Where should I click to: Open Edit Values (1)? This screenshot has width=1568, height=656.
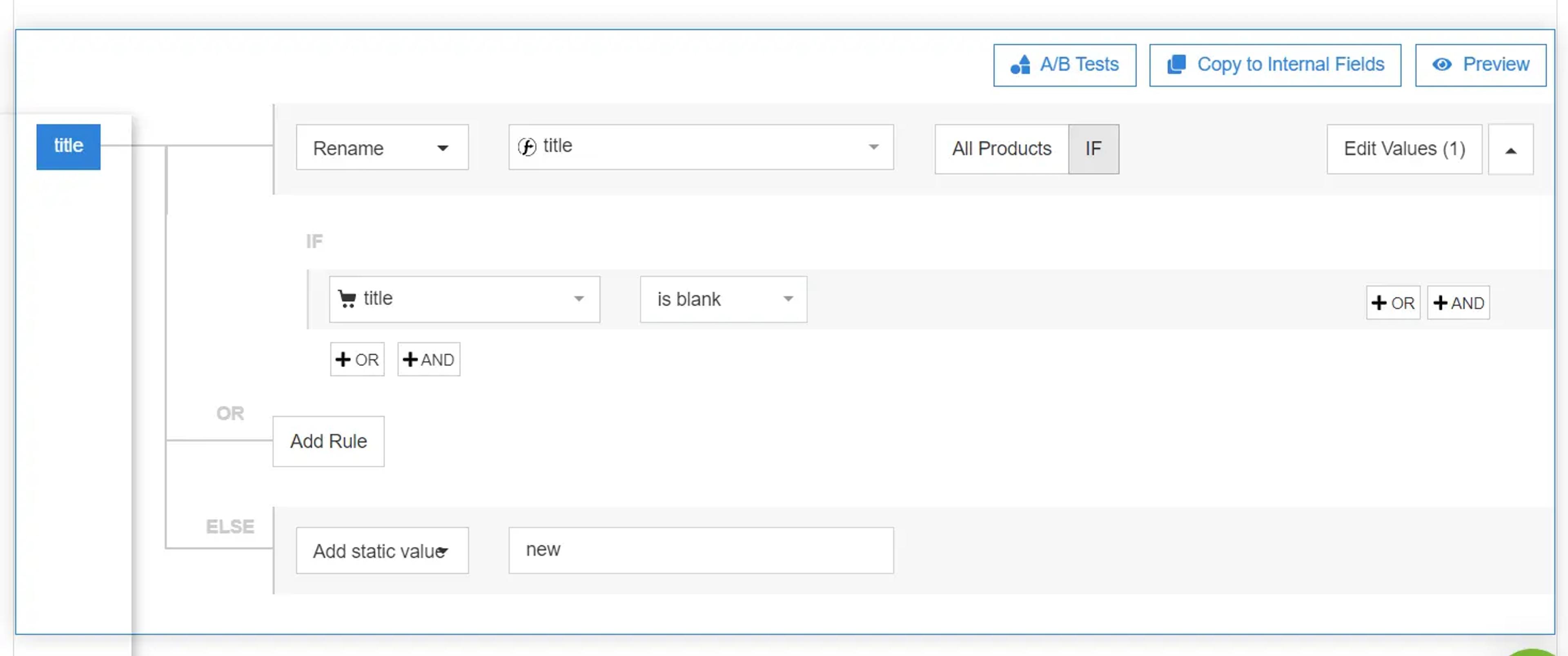point(1404,149)
